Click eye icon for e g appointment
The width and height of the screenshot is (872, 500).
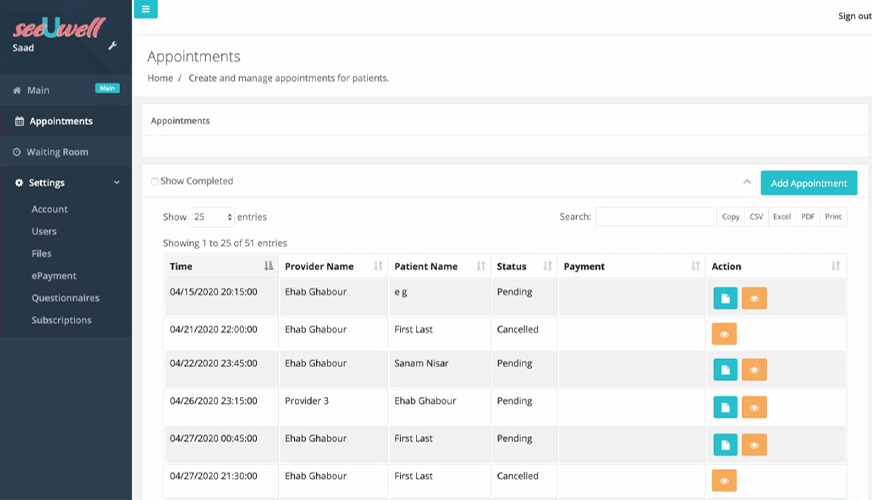pyautogui.click(x=754, y=298)
